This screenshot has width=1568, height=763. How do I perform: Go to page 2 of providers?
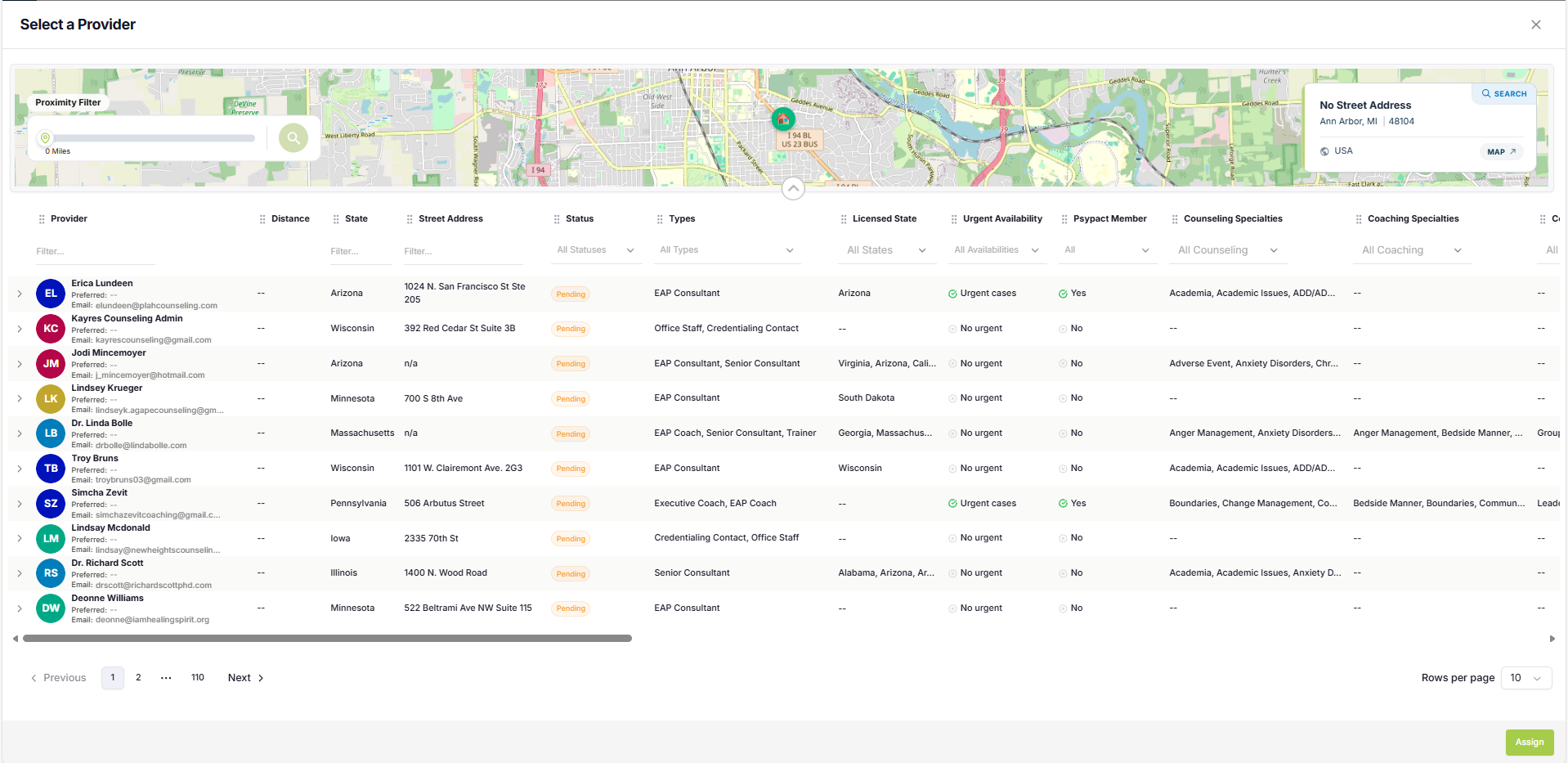point(138,678)
